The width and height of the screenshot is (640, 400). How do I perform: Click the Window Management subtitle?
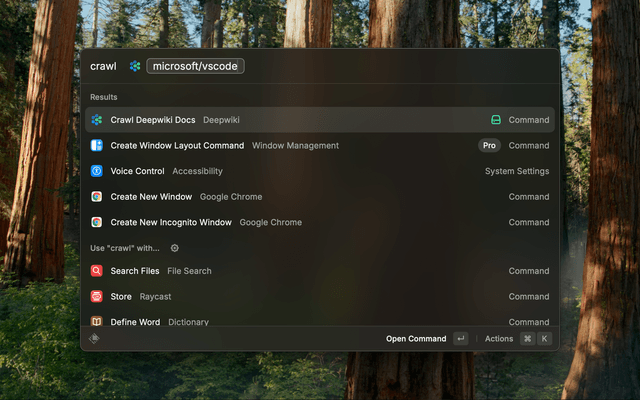[295, 145]
